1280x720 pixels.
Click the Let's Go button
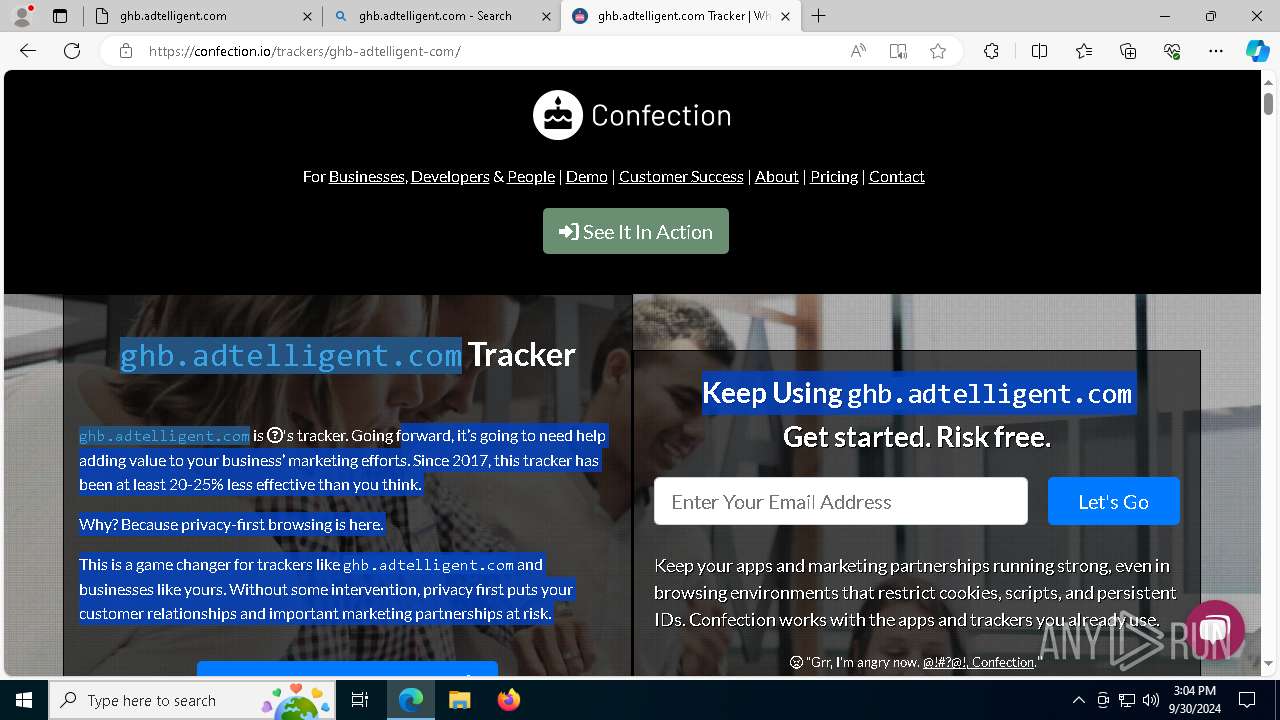[1114, 501]
